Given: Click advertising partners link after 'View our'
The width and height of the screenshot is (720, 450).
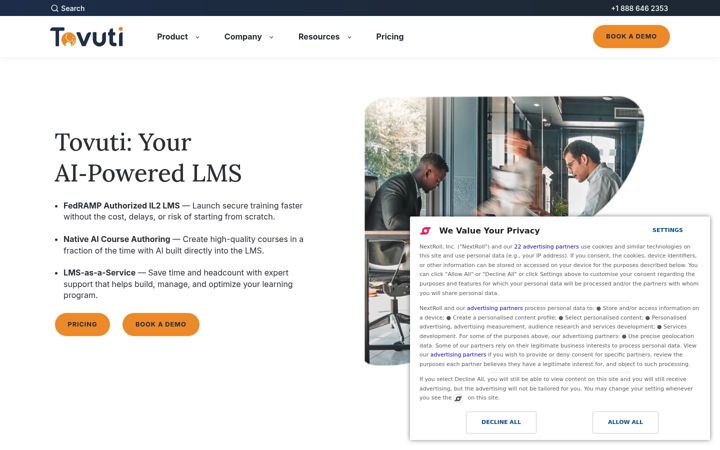Looking at the screenshot, I should [x=458, y=354].
